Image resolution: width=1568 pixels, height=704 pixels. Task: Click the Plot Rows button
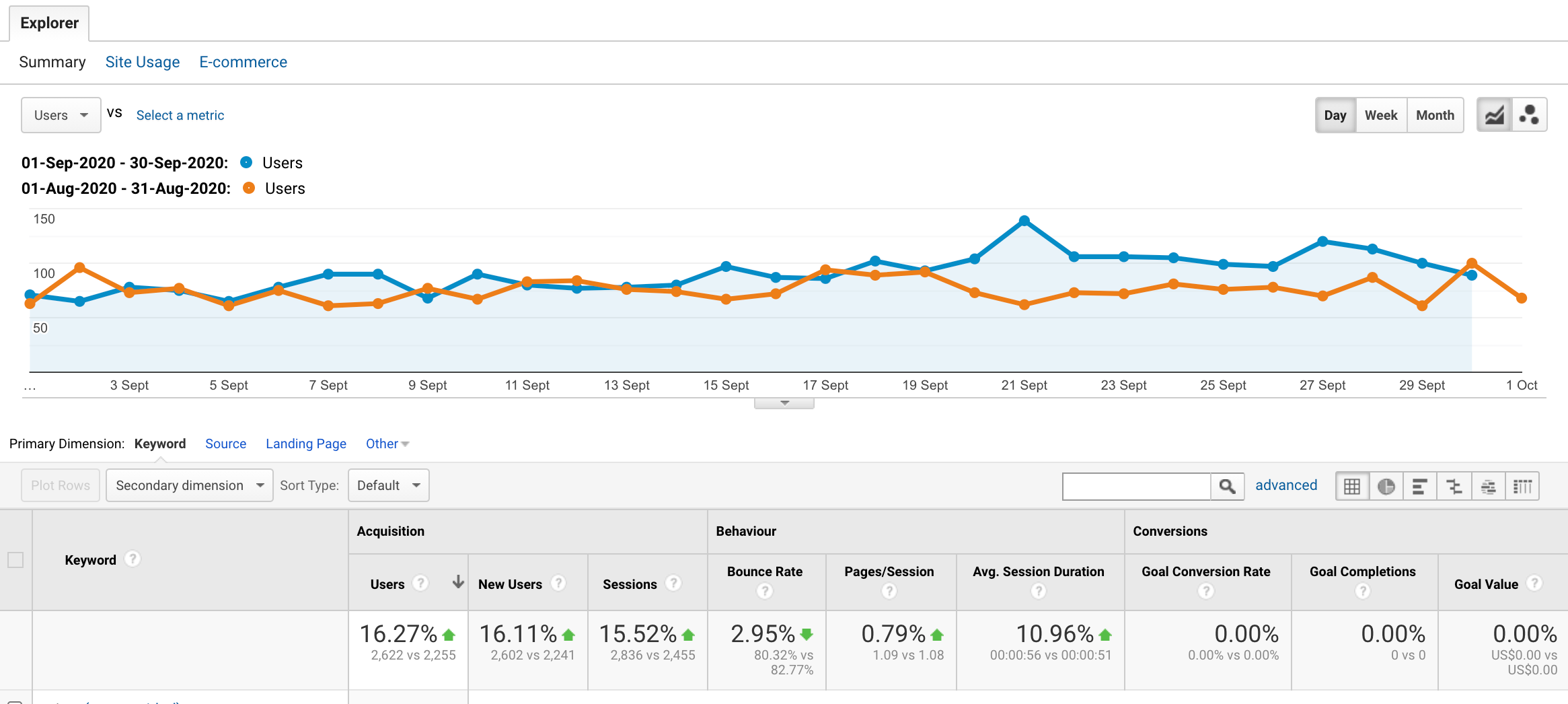pyautogui.click(x=61, y=485)
